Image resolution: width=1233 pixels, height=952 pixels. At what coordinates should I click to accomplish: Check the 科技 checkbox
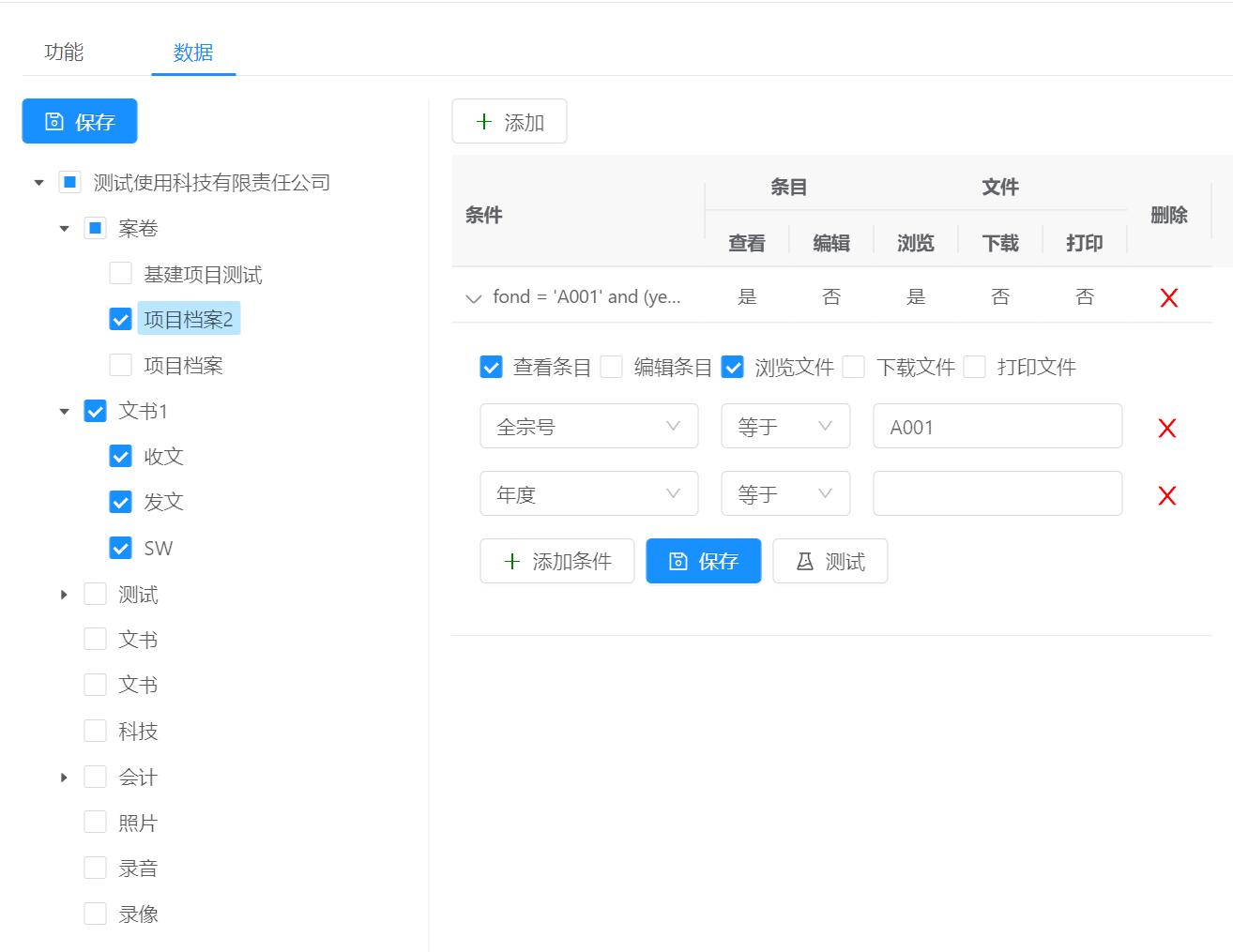(95, 731)
